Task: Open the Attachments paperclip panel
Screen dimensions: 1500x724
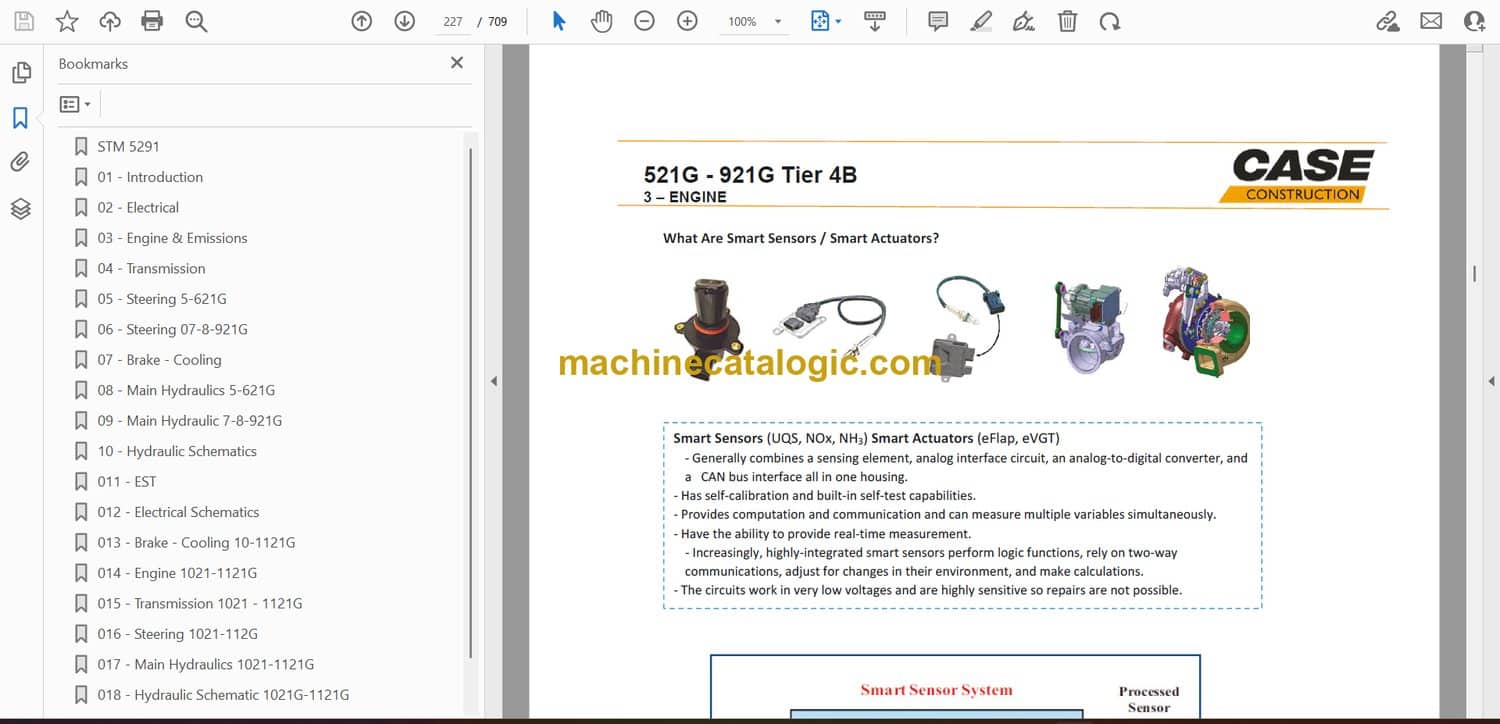Action: tap(20, 163)
